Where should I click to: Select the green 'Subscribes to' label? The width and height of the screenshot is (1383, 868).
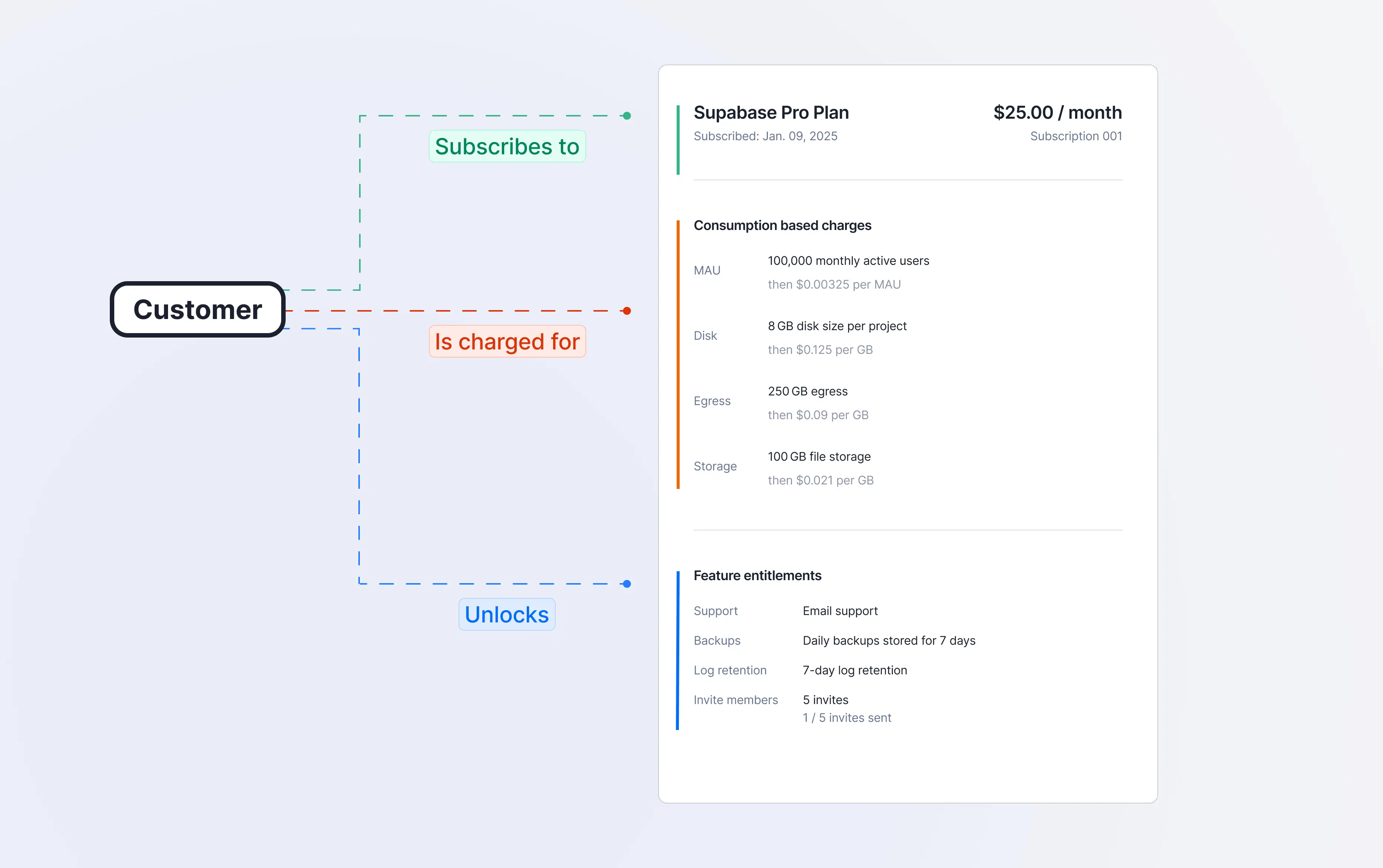click(x=507, y=147)
